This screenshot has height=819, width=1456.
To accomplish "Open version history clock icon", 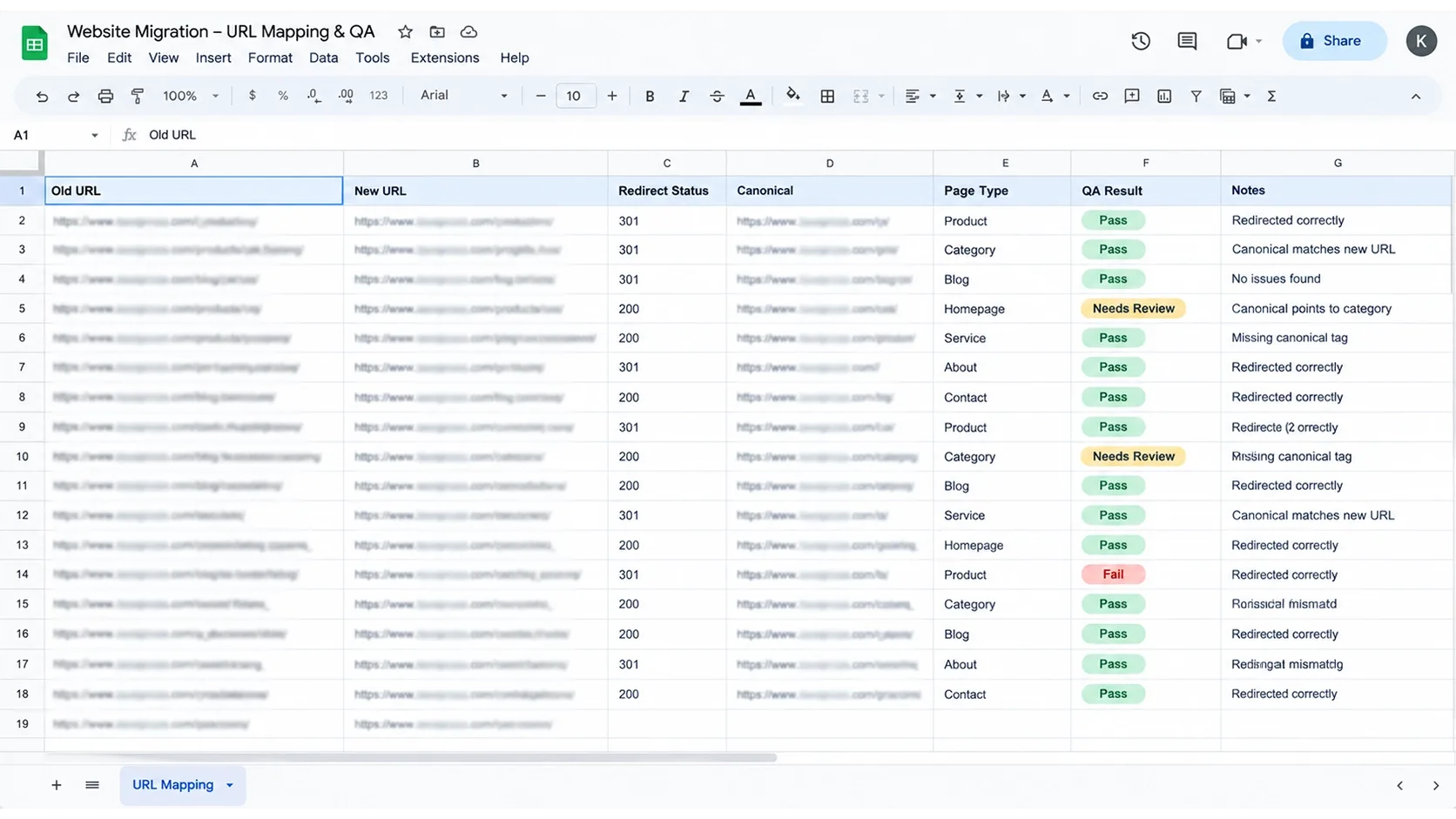I will (1141, 41).
